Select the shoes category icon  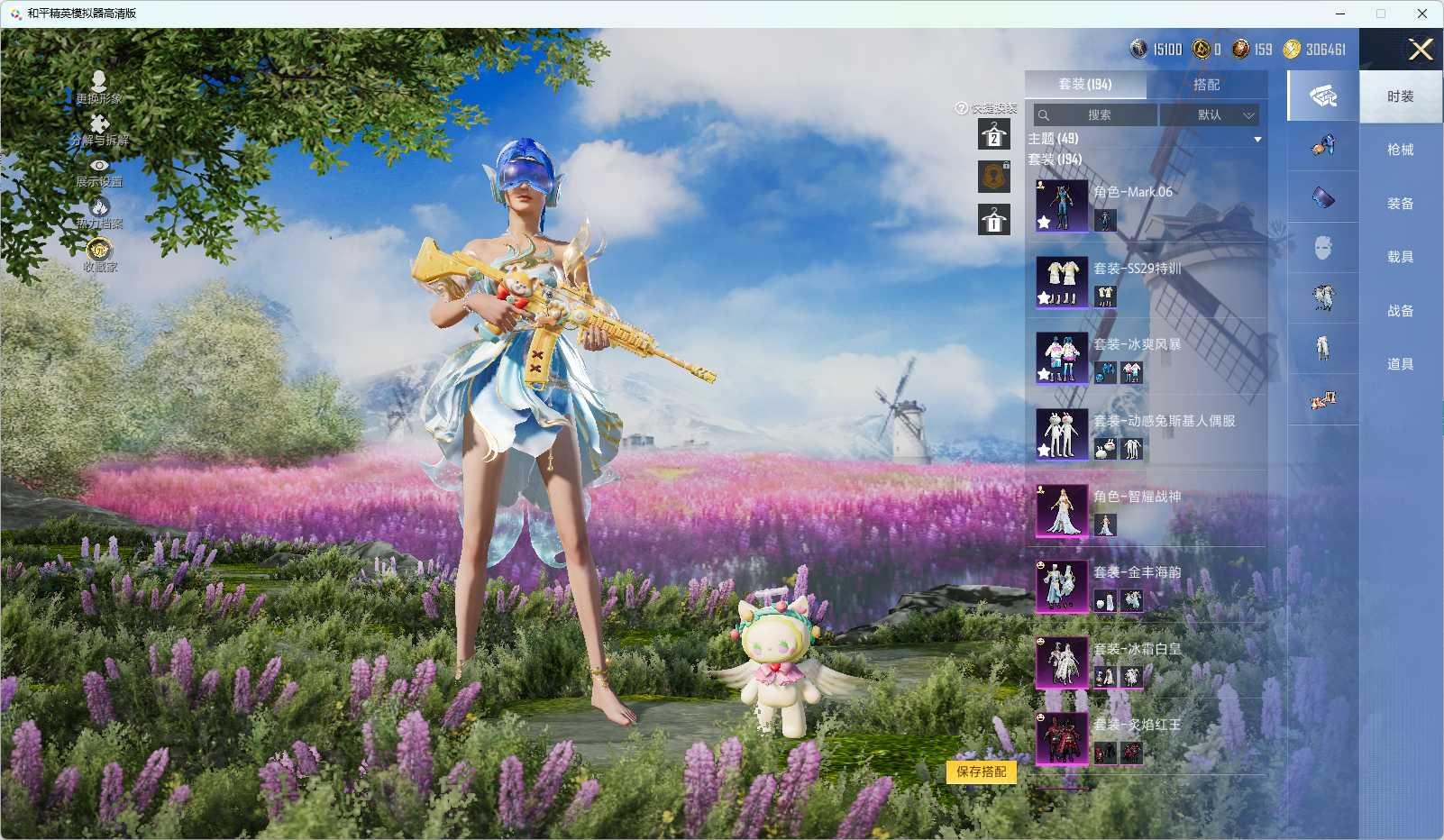[x=1323, y=399]
